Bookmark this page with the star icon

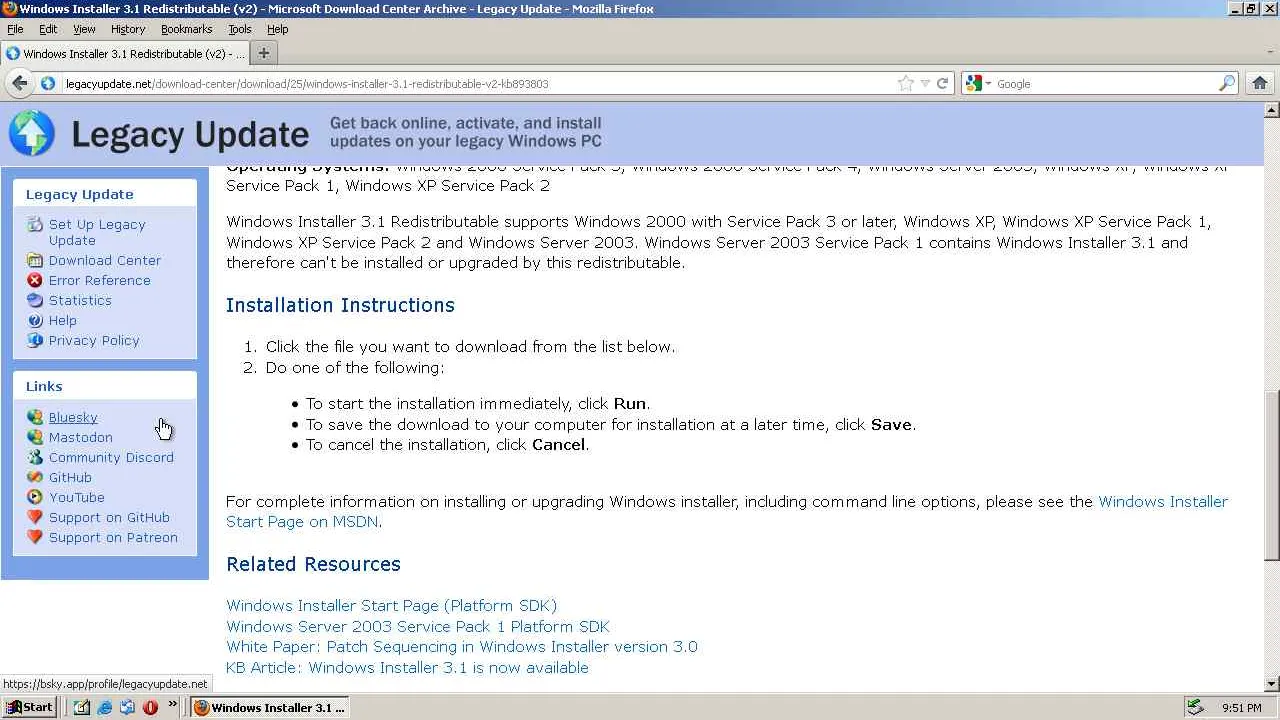pos(906,84)
